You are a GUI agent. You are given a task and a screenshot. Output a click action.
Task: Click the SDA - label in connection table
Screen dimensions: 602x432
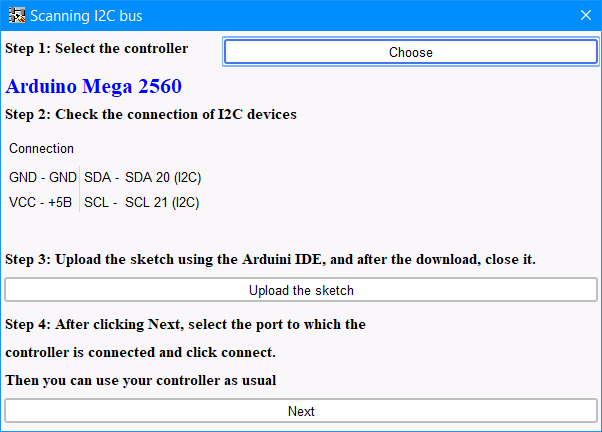point(101,177)
